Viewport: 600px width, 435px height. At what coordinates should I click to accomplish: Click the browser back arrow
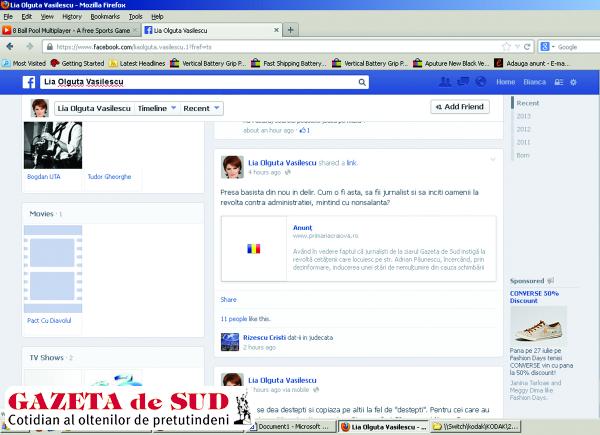pos(10,47)
